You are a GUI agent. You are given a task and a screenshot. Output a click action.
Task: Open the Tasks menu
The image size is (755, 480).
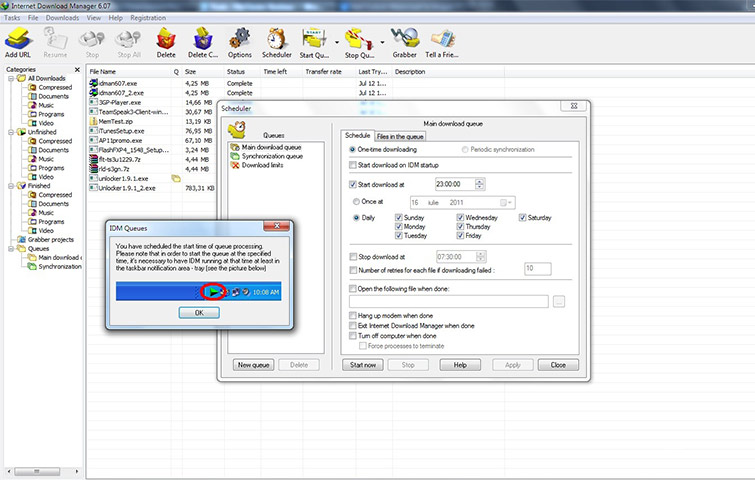(x=12, y=18)
